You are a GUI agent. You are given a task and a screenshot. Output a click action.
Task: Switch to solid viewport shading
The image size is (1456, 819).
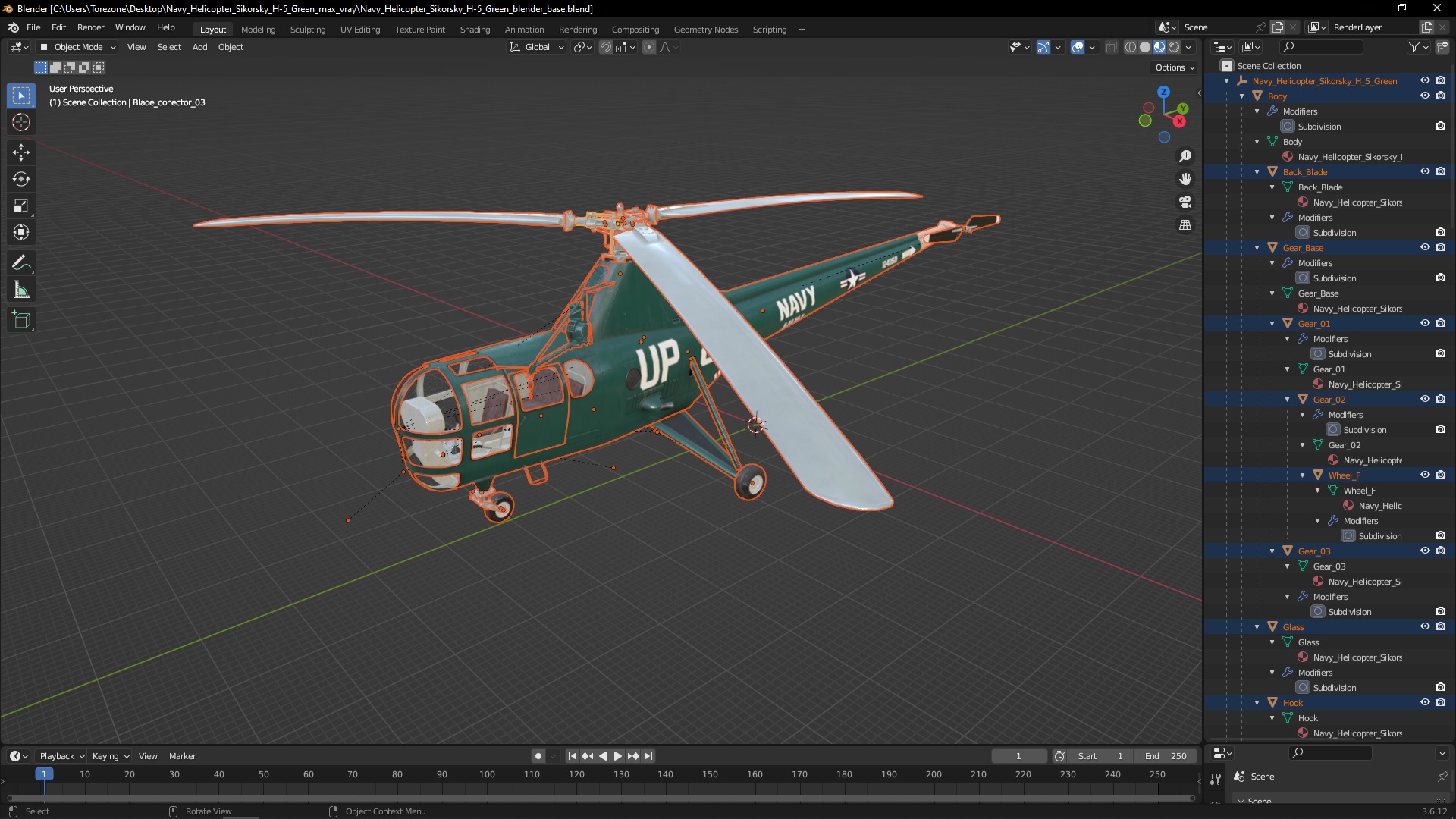(x=1145, y=47)
